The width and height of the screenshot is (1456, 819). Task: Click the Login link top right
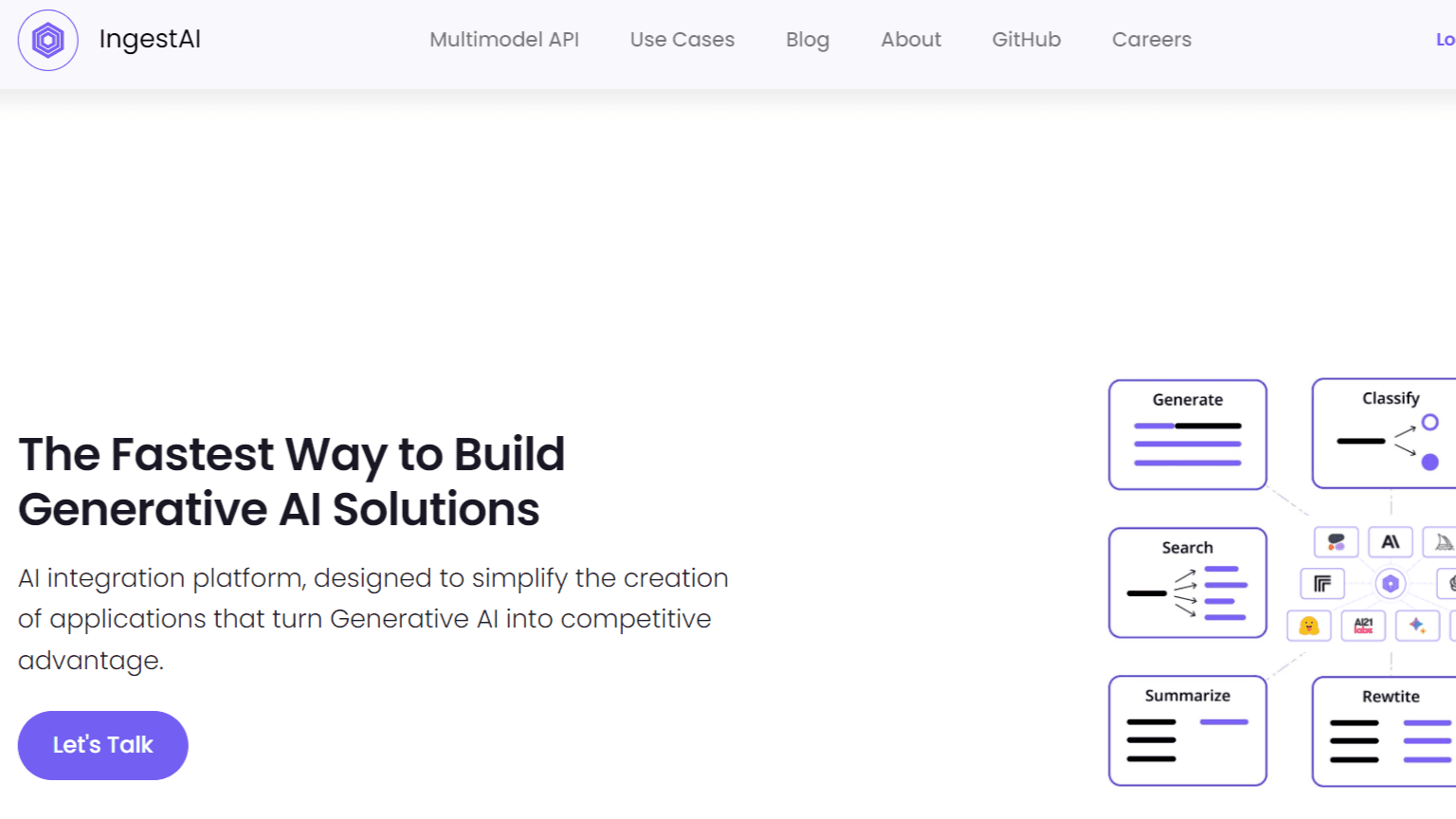click(x=1443, y=40)
